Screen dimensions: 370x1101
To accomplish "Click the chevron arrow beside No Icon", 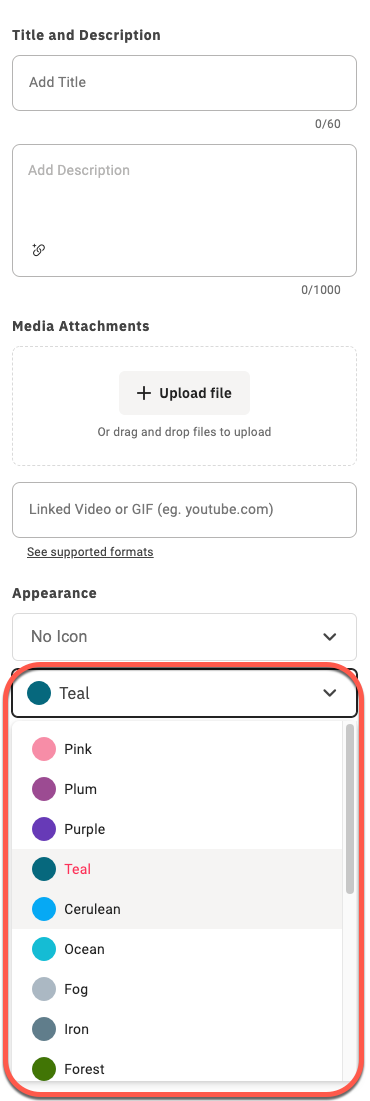I will tap(329, 637).
